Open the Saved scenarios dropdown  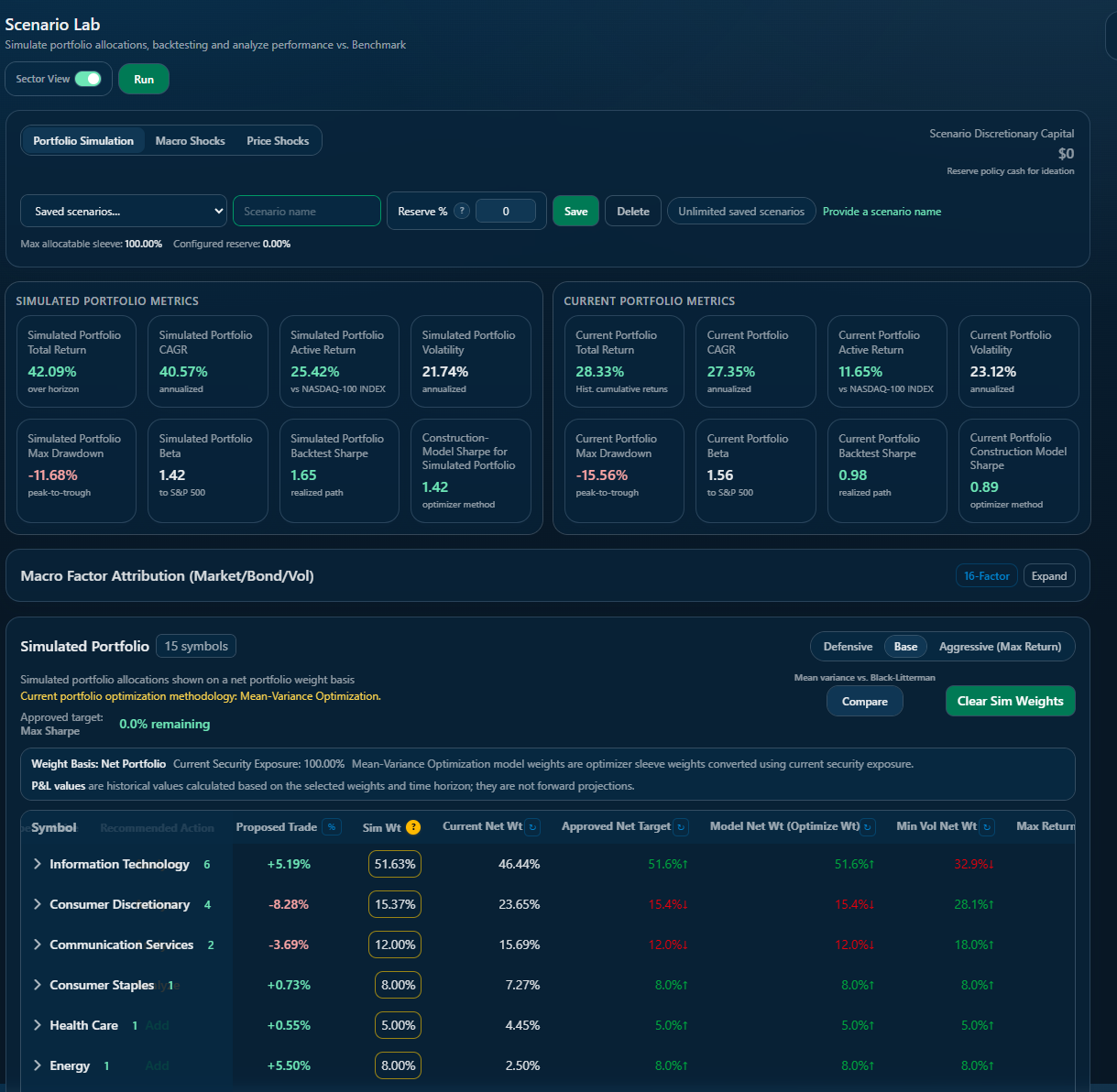point(124,211)
